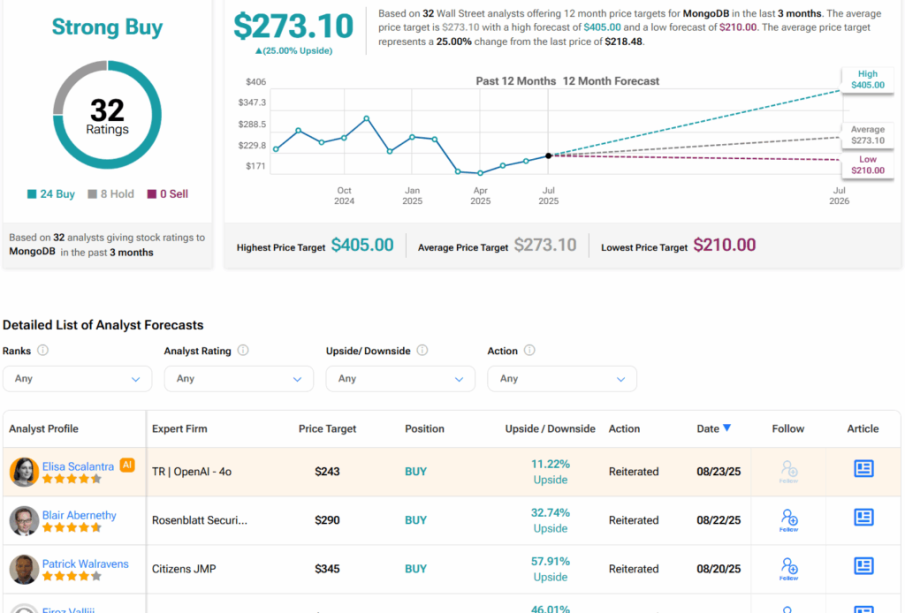Click the Article column header
The image size is (905, 613).
coord(863,429)
